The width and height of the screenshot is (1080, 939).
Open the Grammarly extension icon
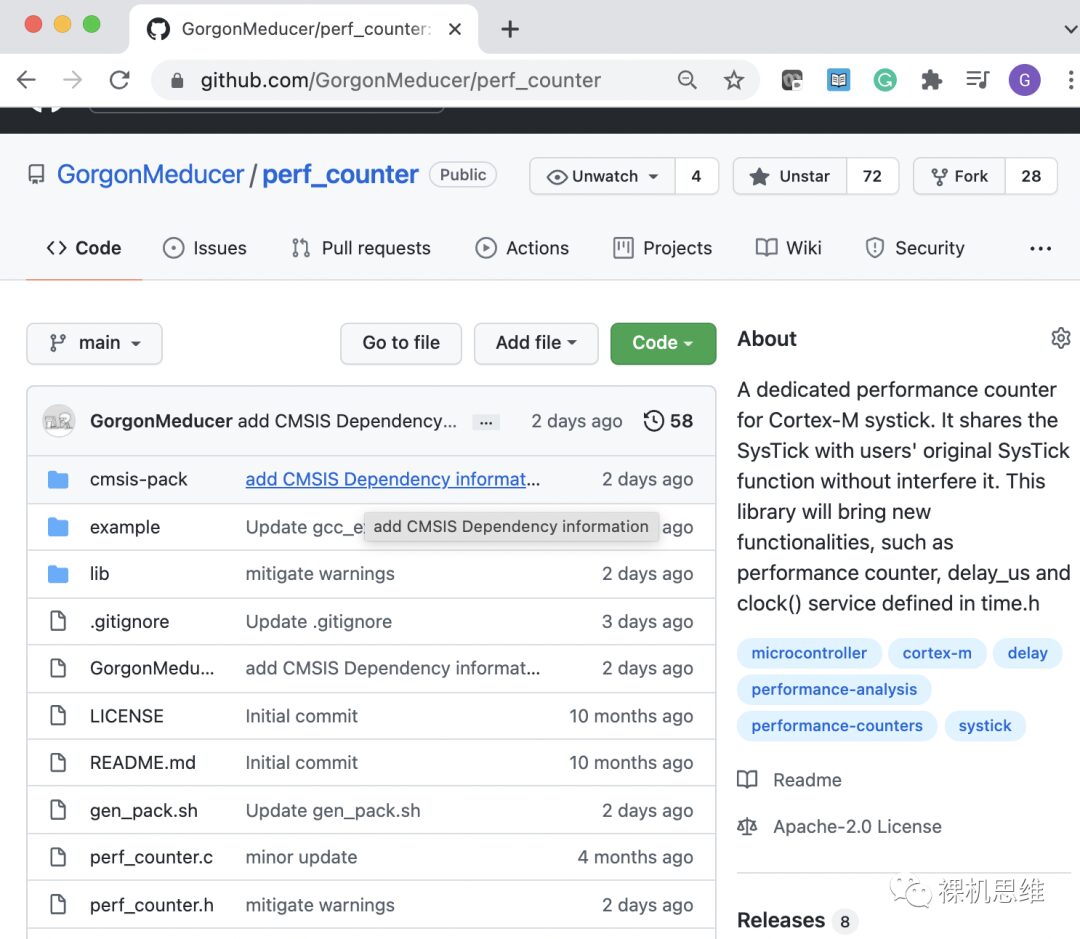coord(884,80)
